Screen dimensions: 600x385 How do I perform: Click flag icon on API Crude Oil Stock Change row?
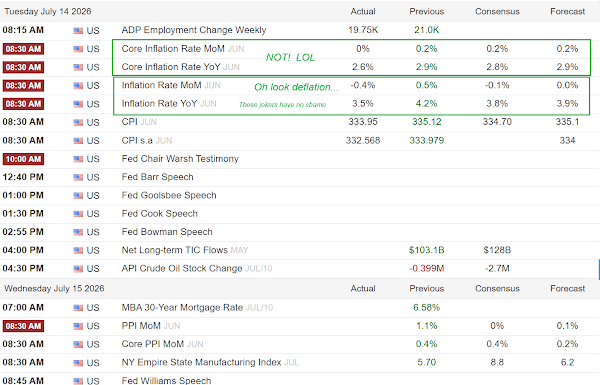point(78,269)
